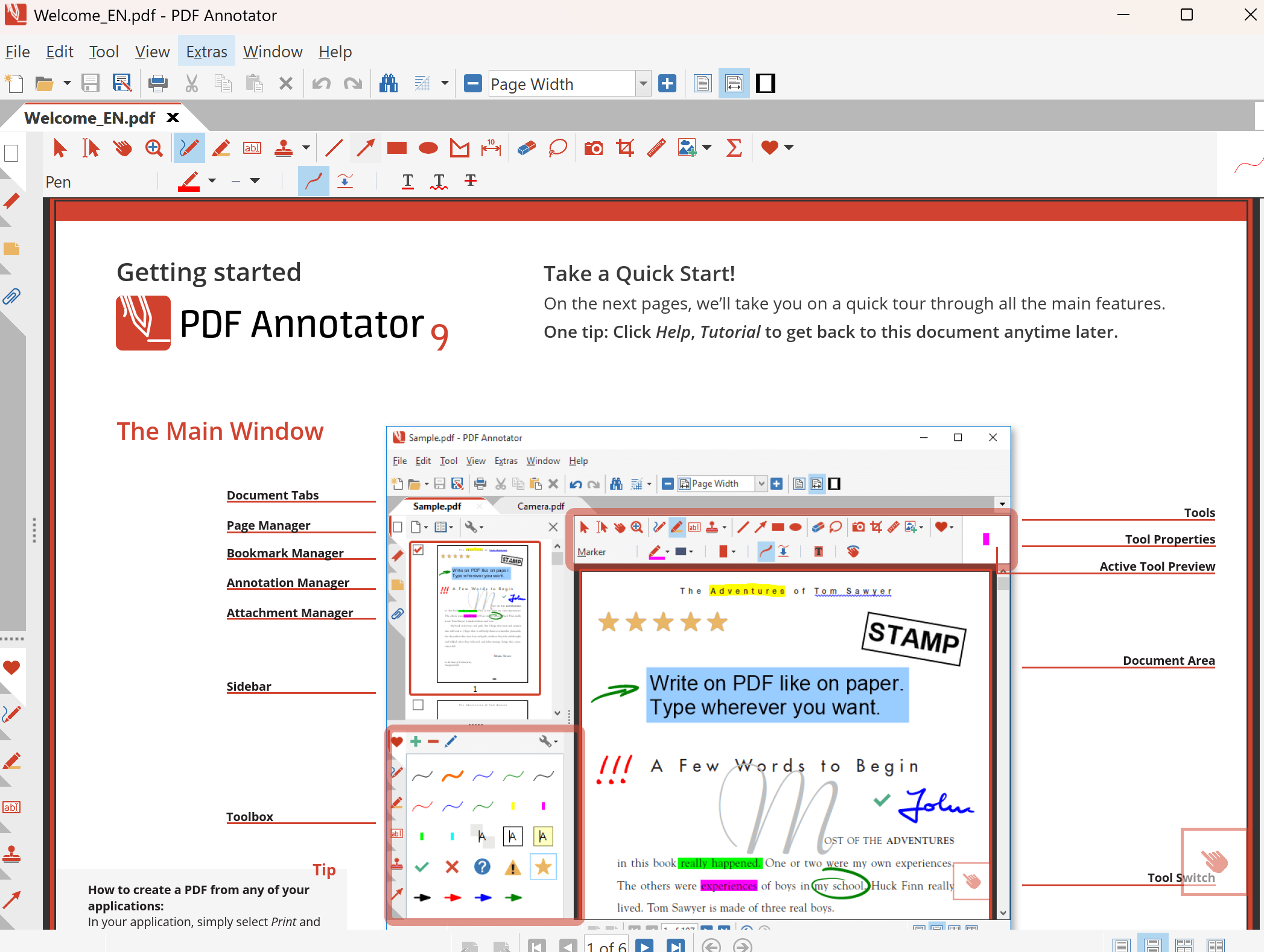Open the File menu

17,52
